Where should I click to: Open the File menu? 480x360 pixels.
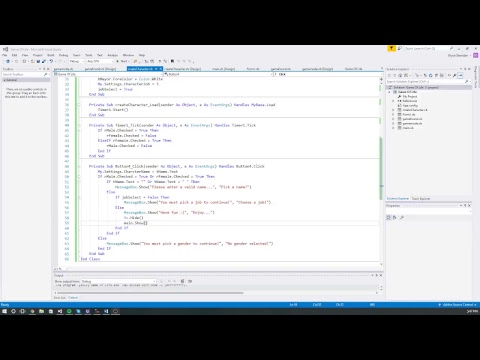click(5, 55)
